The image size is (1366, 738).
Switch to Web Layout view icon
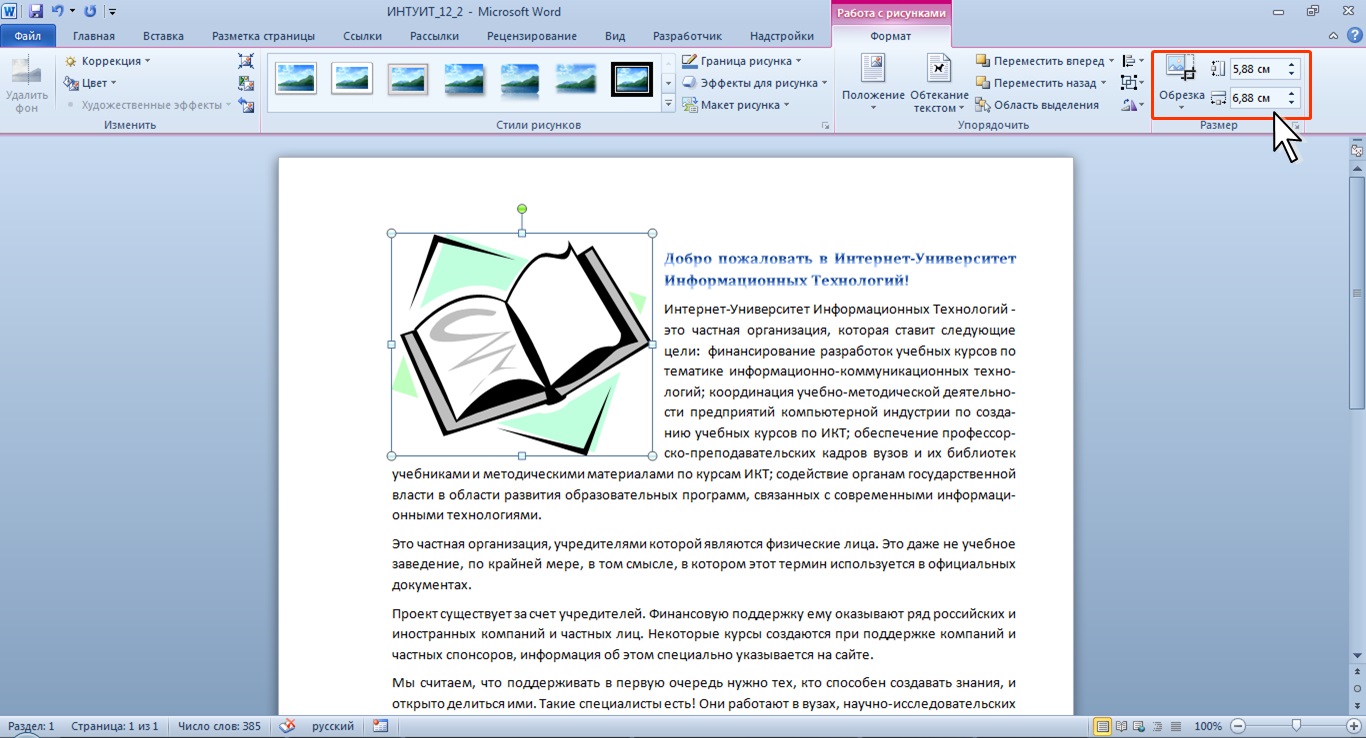pyautogui.click(x=1138, y=726)
